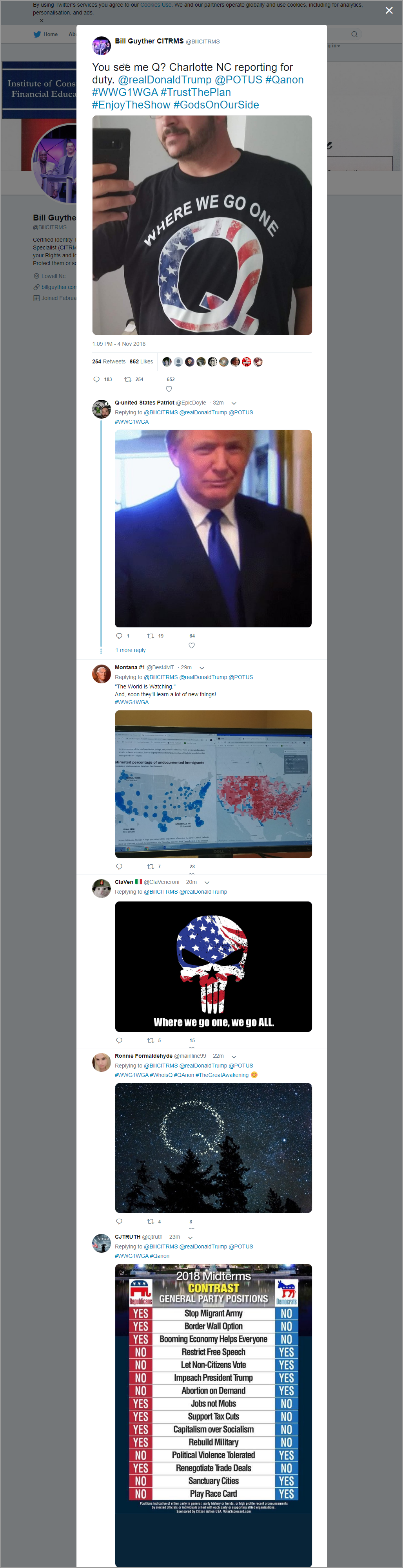Retweet the EpicDoyle Trump photo reply
Image resolution: width=403 pixels, height=1568 pixels.
click(151, 636)
